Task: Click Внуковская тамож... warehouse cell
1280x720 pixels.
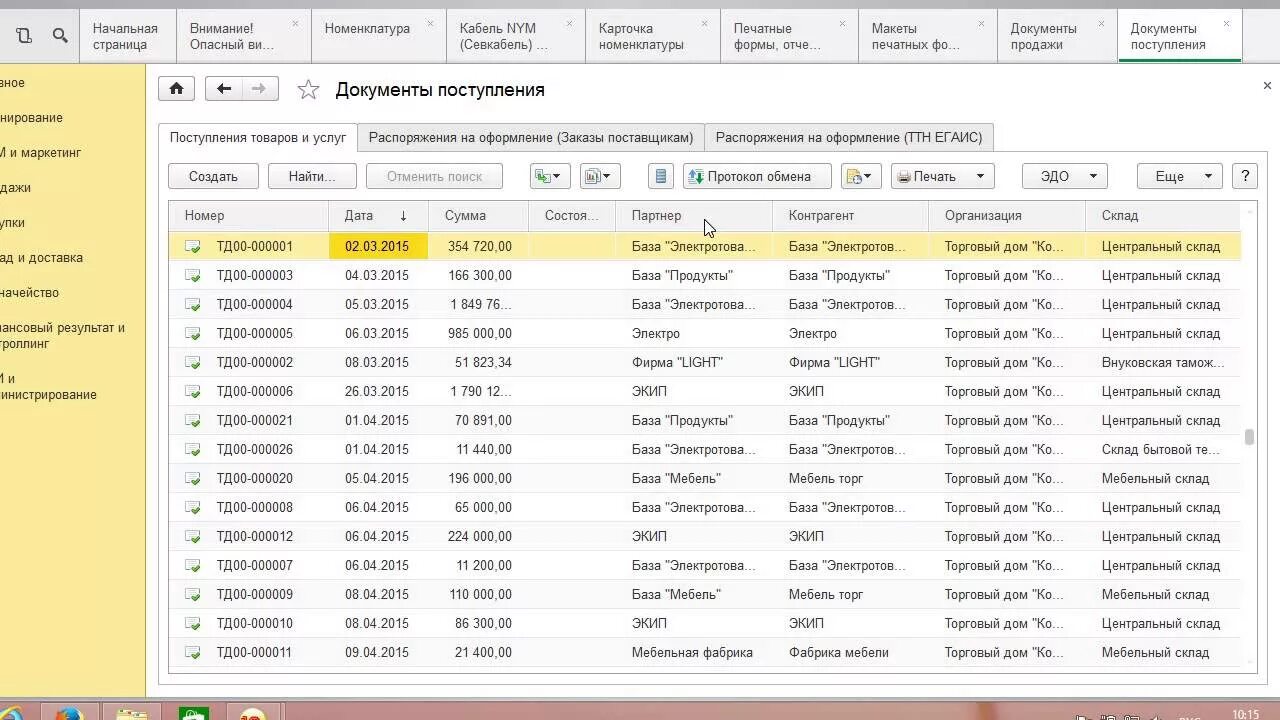Action: click(1163, 362)
